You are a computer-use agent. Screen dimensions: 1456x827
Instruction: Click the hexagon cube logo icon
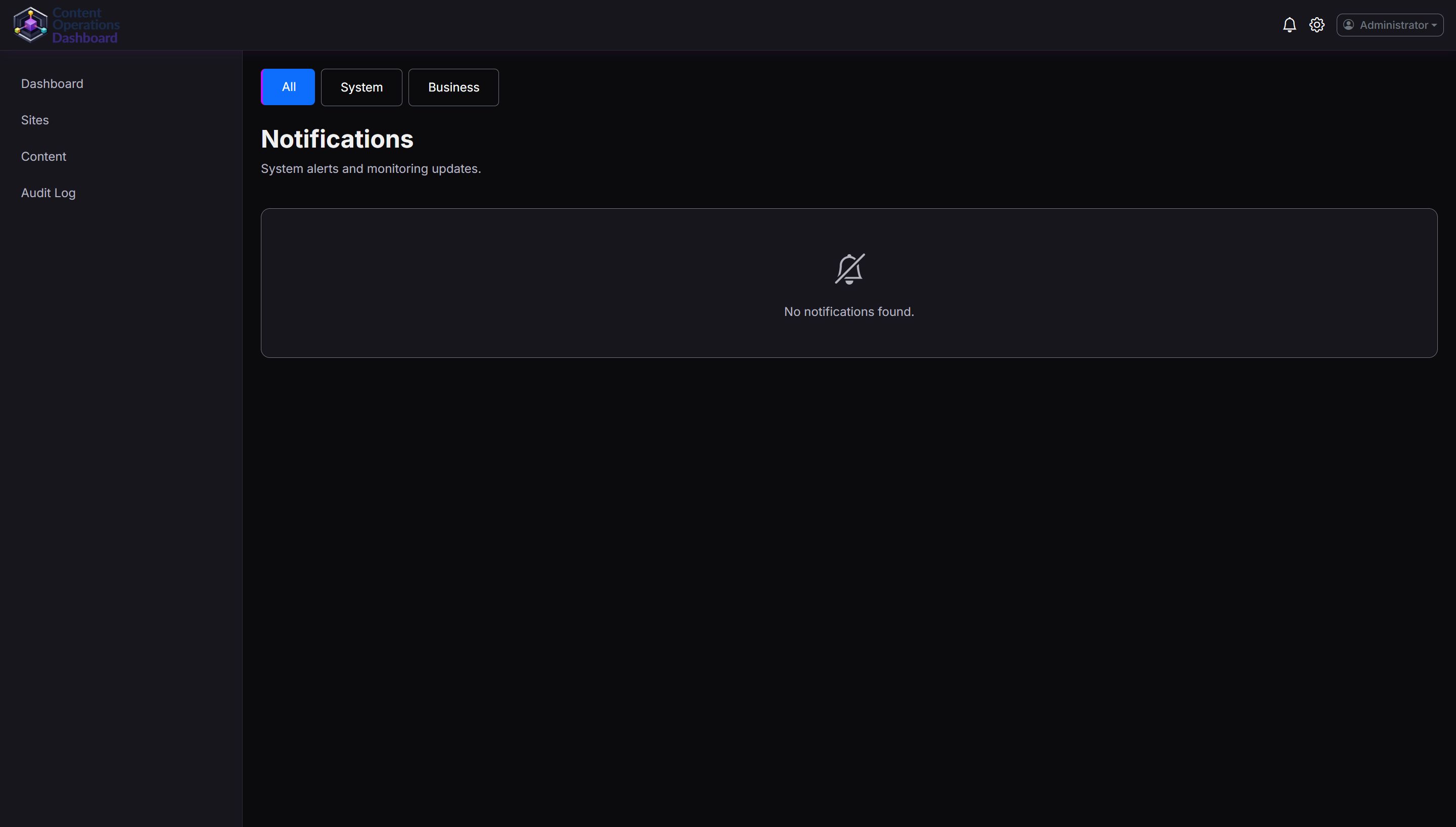[30, 25]
